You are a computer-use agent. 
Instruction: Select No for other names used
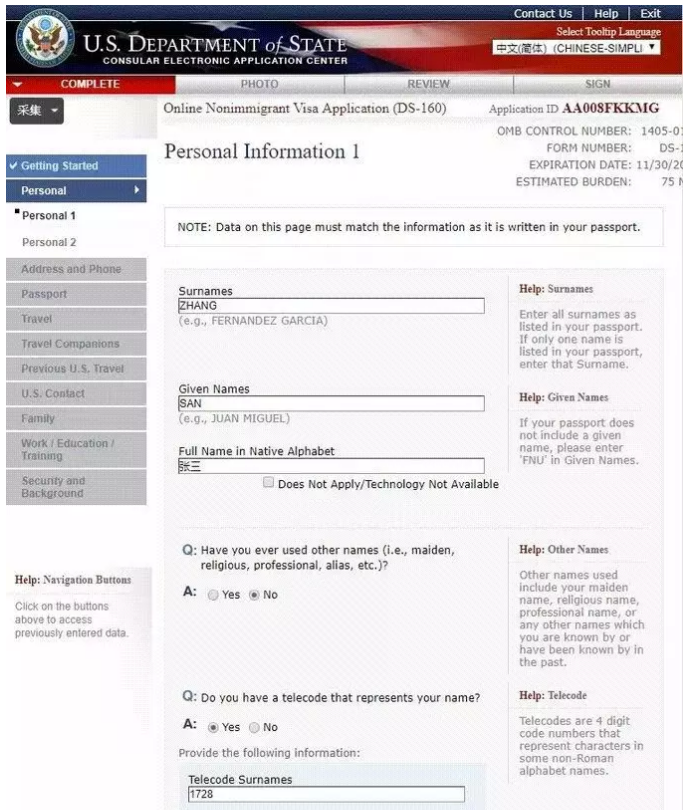254,594
